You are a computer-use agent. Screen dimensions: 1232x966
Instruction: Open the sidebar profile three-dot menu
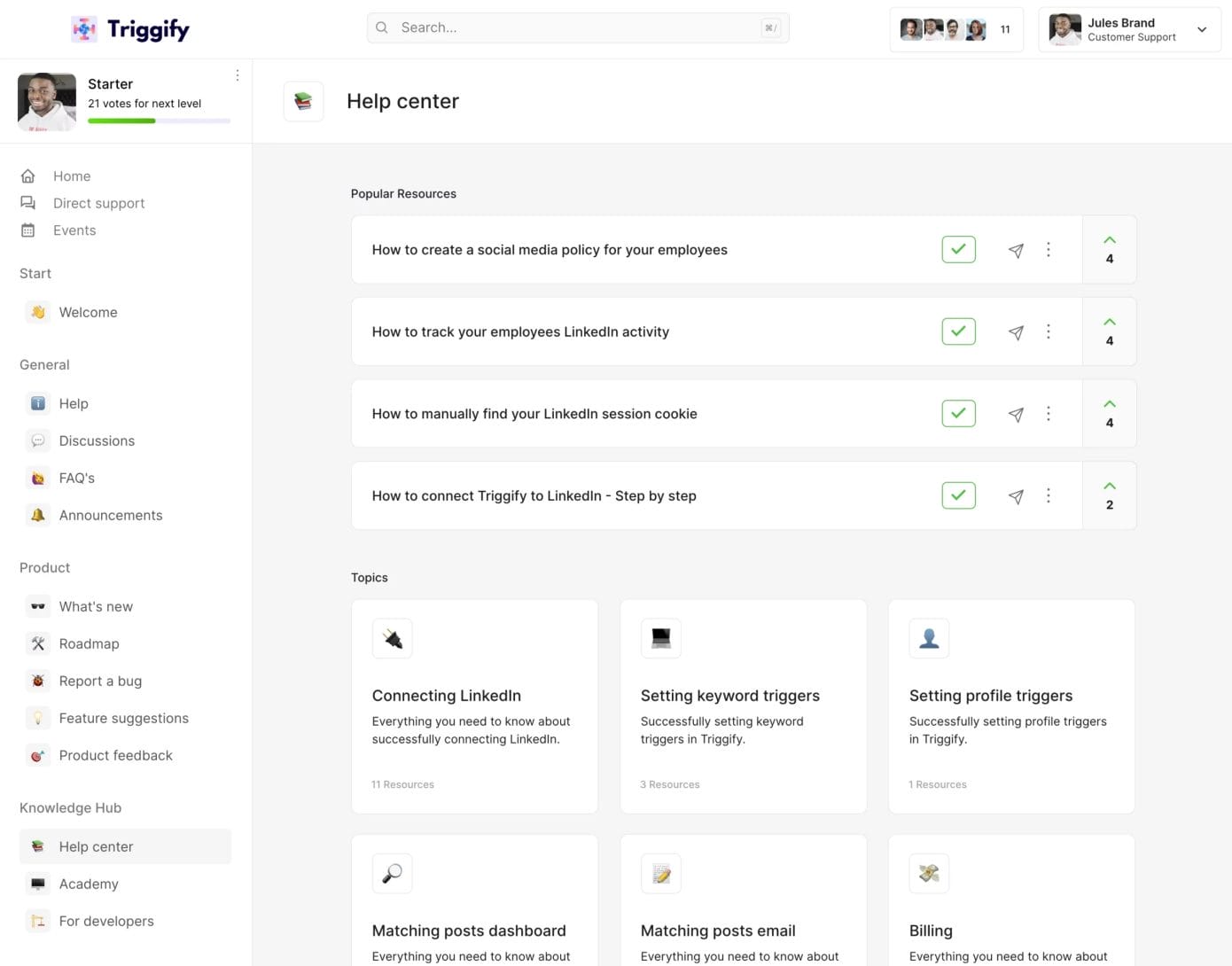pos(237,76)
